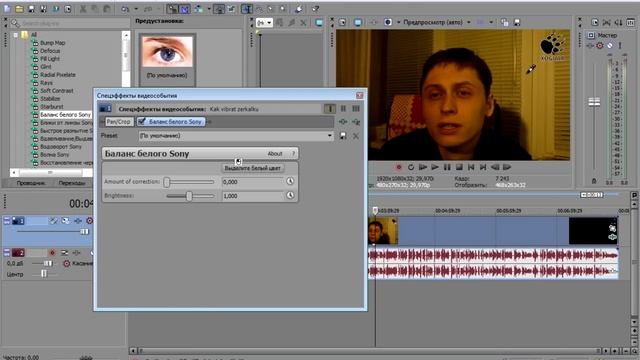The height and width of the screenshot is (360, 640).
Task: Open the Предпросмотр (авто) quality dropdown
Action: (x=469, y=22)
